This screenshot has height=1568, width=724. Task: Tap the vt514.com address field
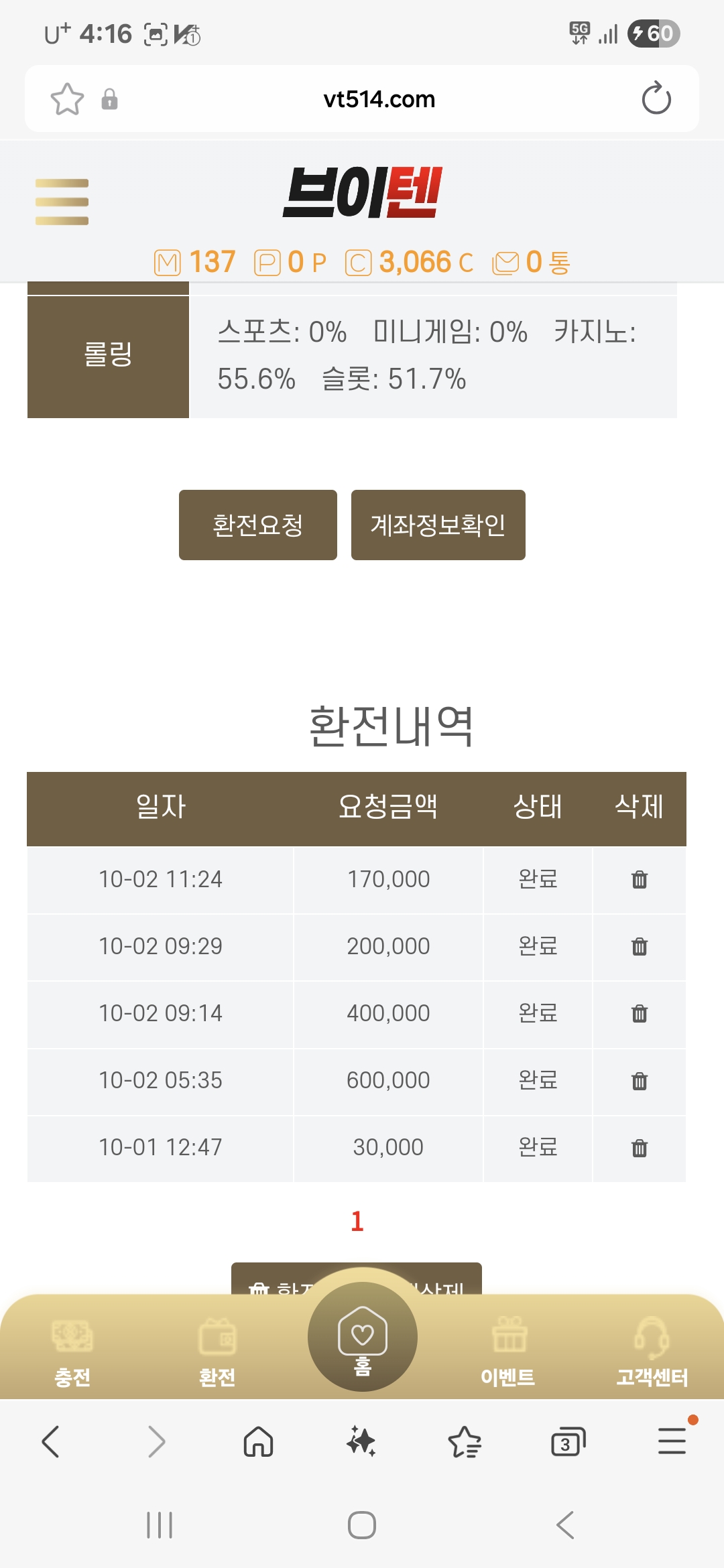tap(379, 99)
